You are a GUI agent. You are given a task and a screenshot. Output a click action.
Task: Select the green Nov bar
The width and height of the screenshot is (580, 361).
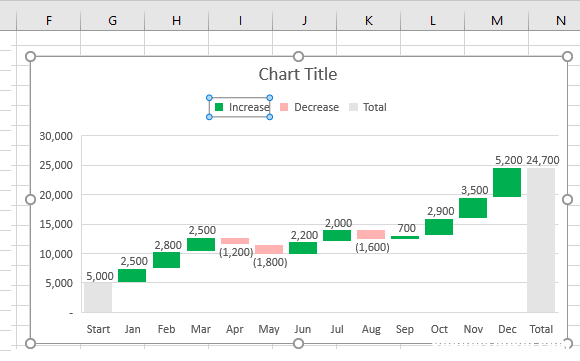tap(473, 208)
